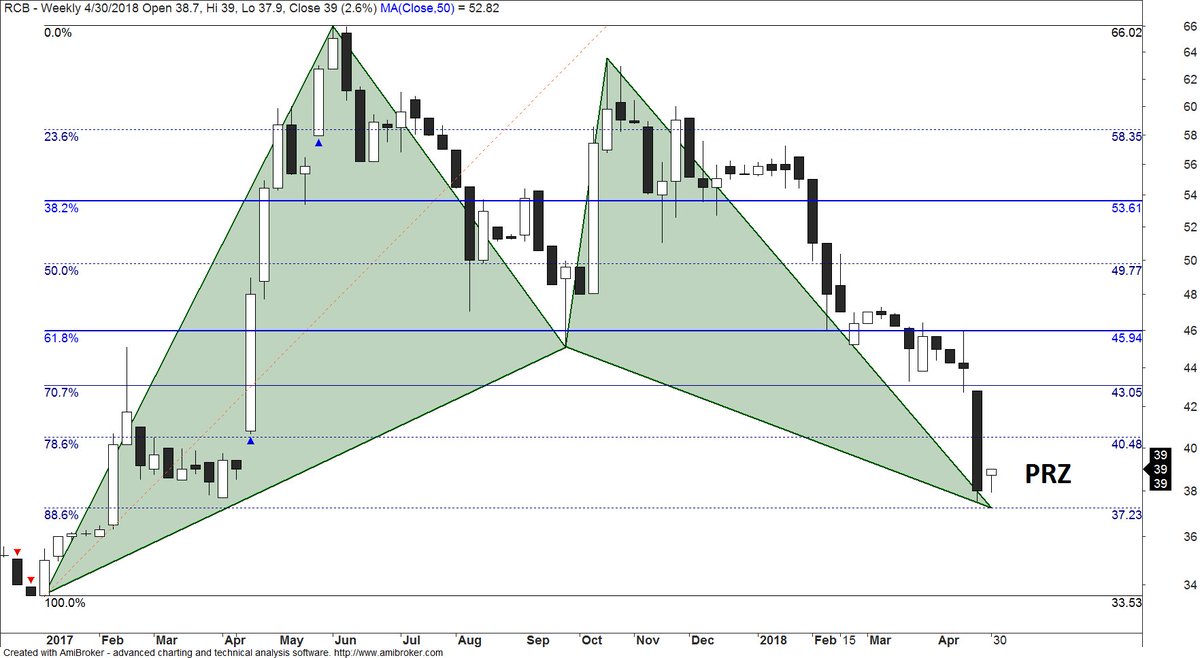Viewport: 1200px width, 658px height.
Task: Click the 64 tick on price axis
Action: coord(1191,52)
